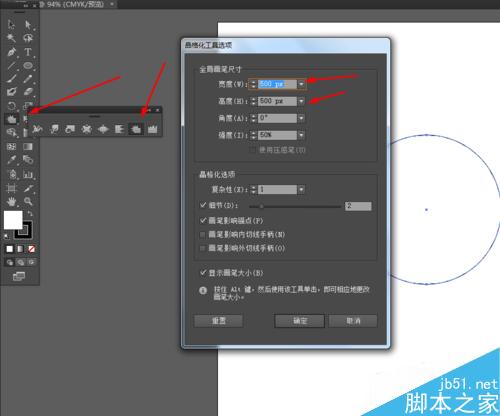The image size is (500, 416).
Task: Toggle the 细节(D) checkbox
Action: point(203,205)
